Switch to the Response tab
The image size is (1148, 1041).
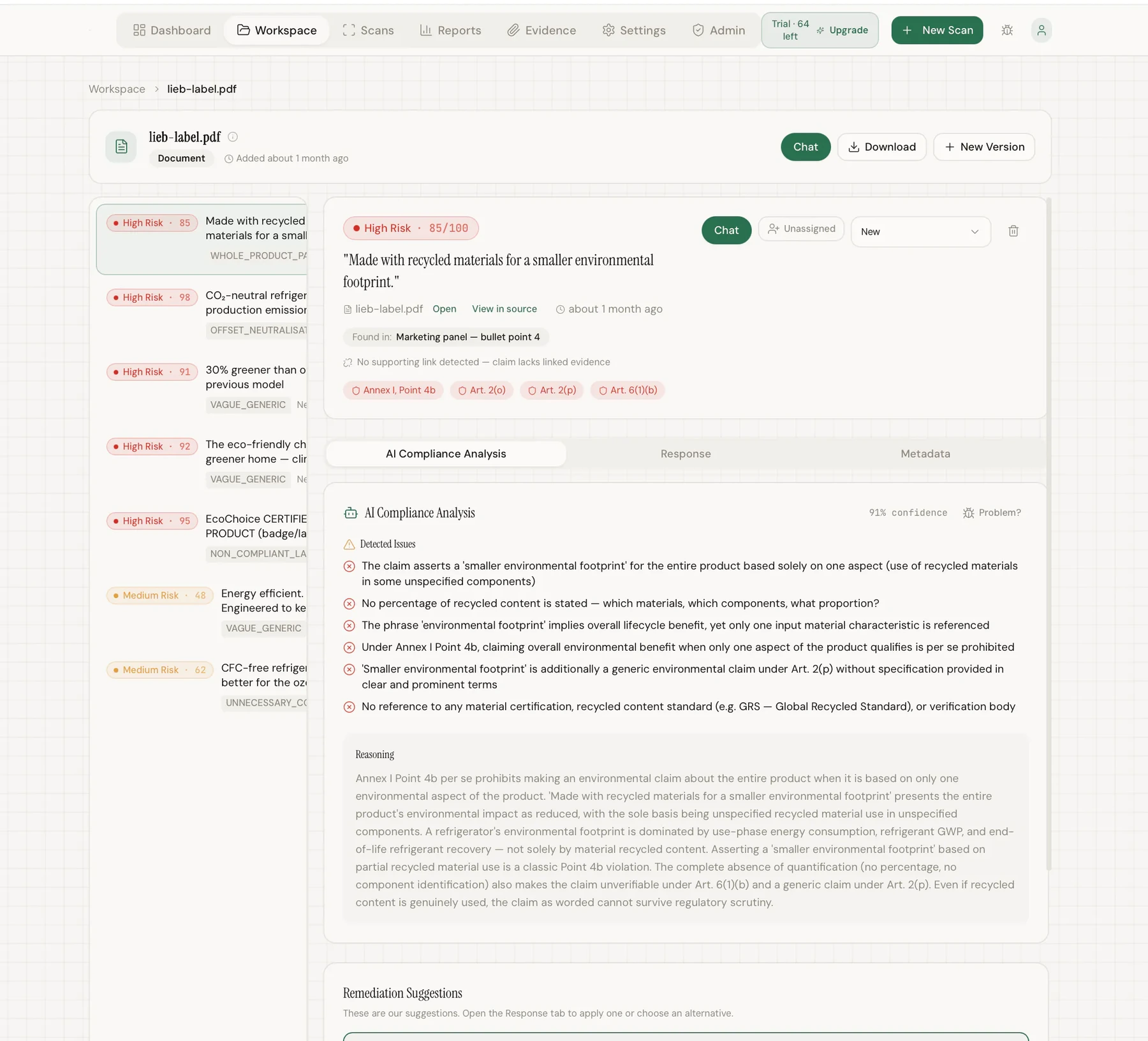tap(686, 454)
